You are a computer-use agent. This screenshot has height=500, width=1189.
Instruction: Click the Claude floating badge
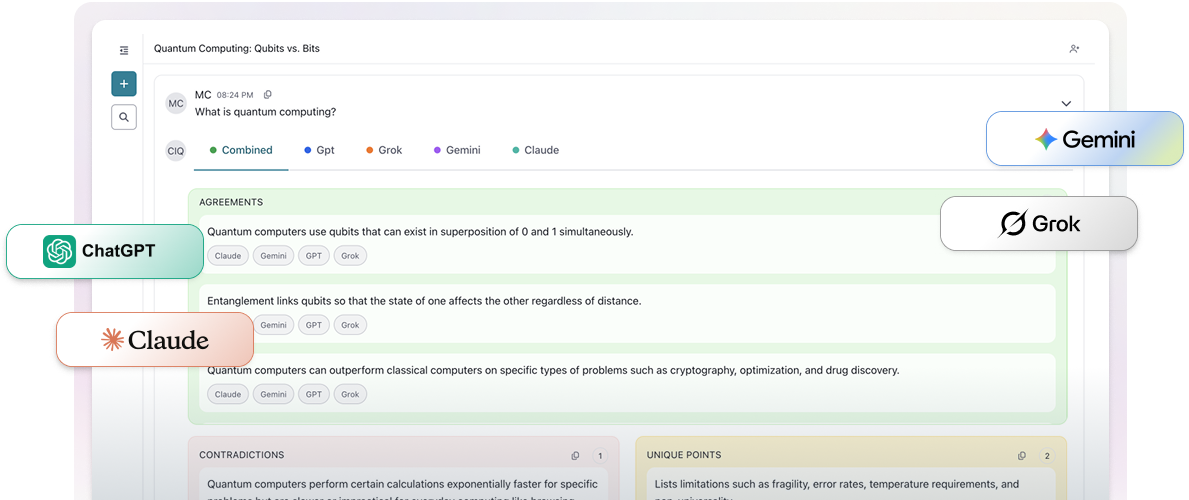[155, 340]
